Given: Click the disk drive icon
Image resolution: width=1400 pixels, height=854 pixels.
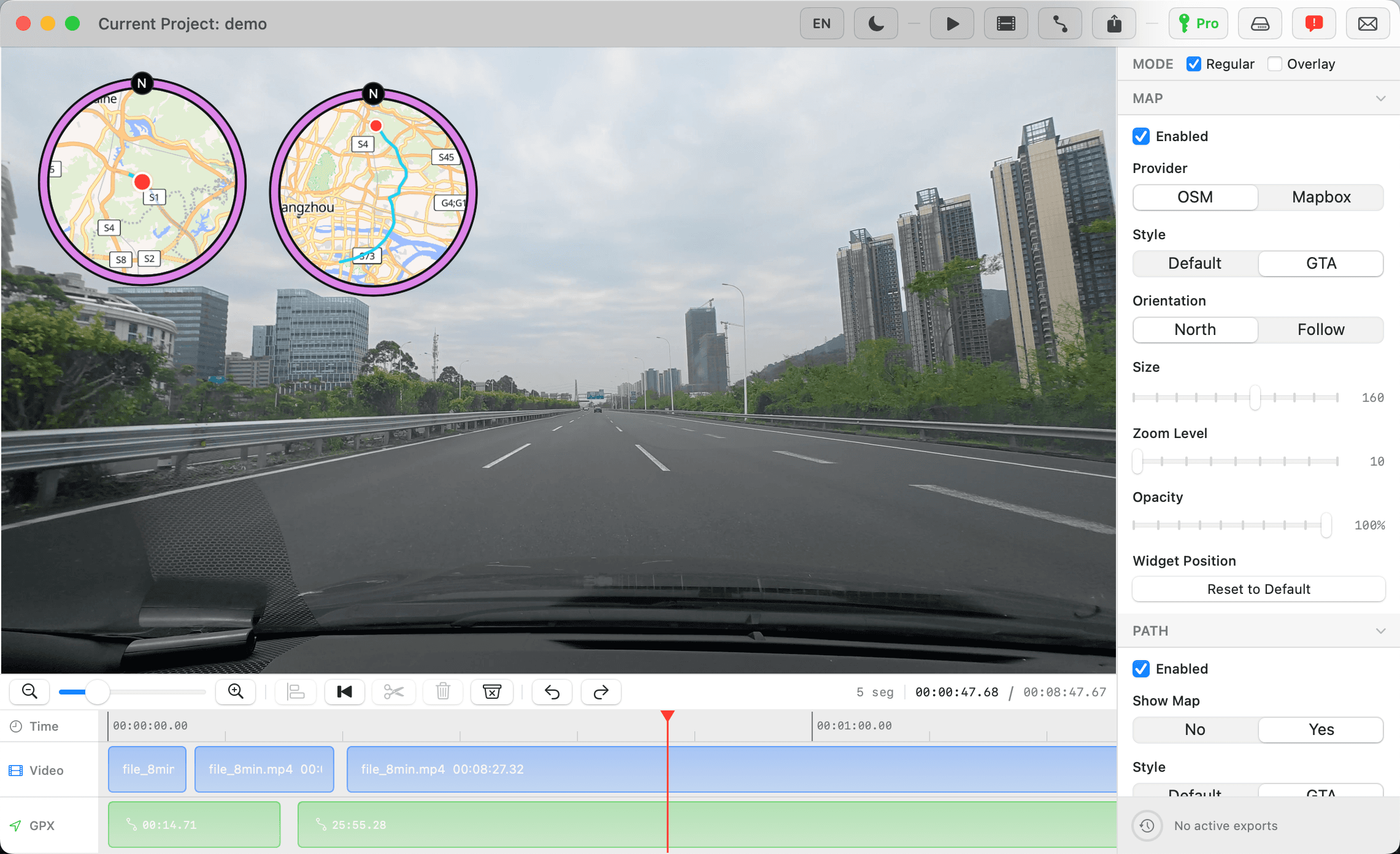Looking at the screenshot, I should pos(1260,24).
